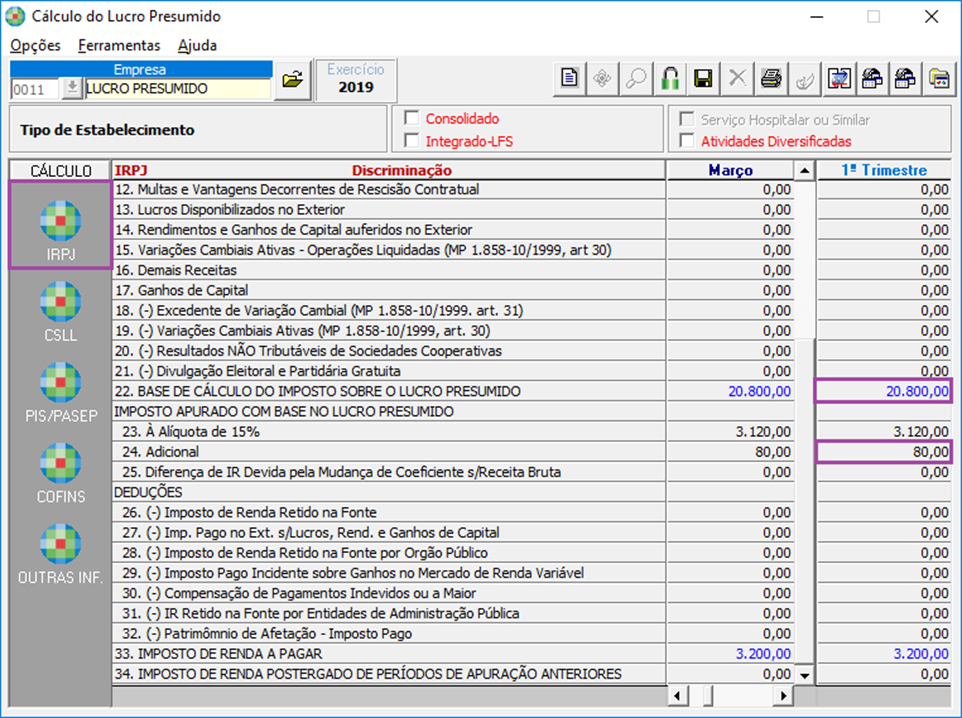This screenshot has width=962, height=718.
Task: Click the company code field 0011
Action: (x=36, y=89)
